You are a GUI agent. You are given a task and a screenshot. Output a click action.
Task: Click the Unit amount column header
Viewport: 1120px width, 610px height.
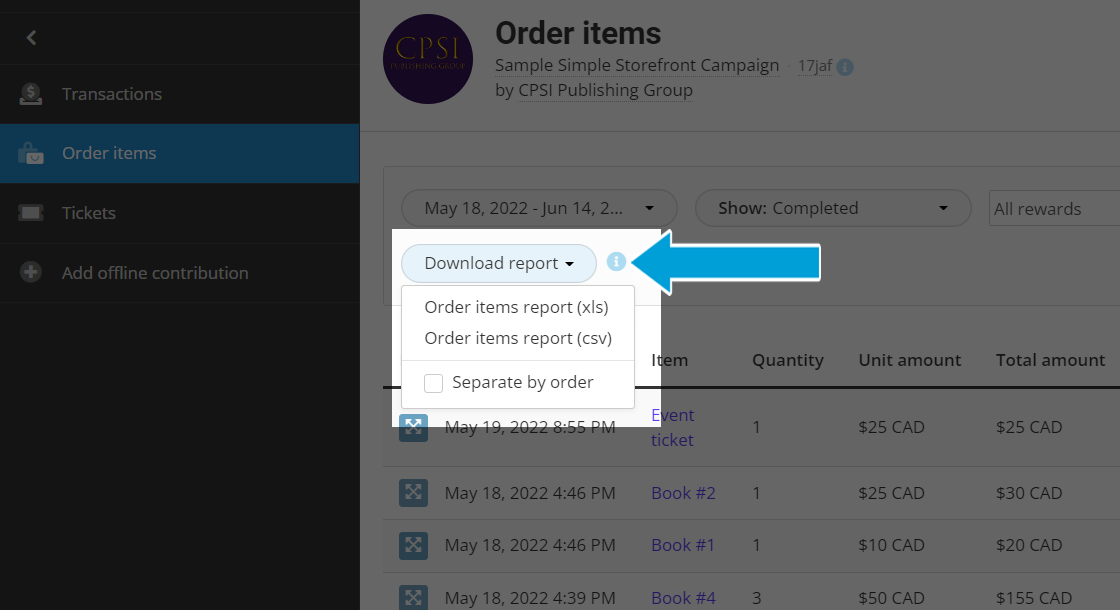coord(909,360)
